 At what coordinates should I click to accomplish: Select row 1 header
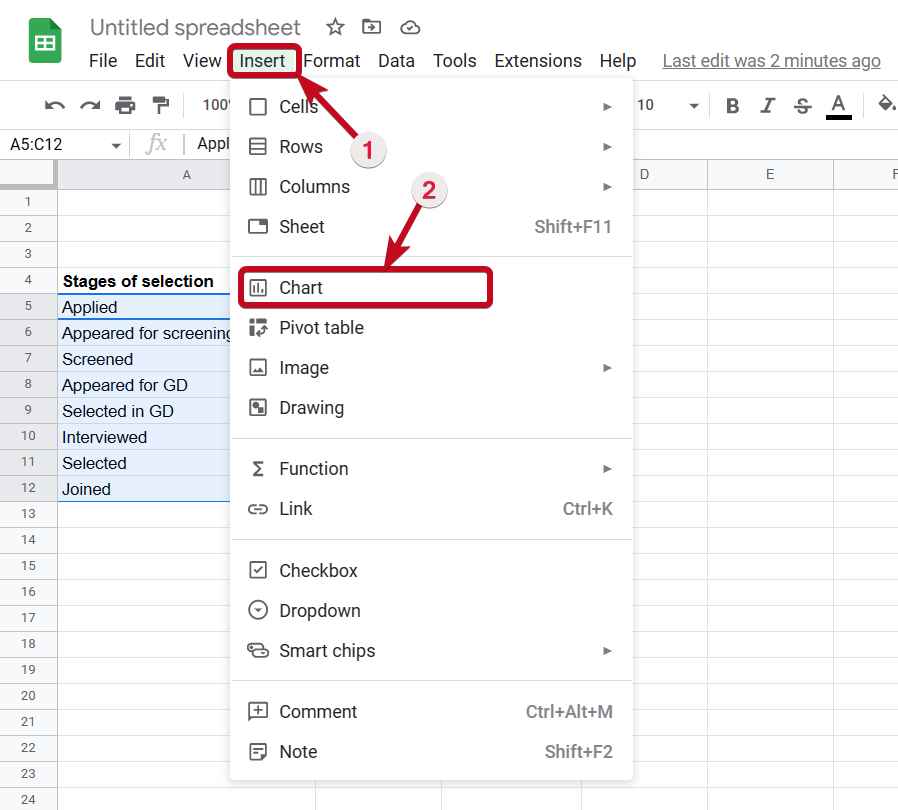pos(28,202)
